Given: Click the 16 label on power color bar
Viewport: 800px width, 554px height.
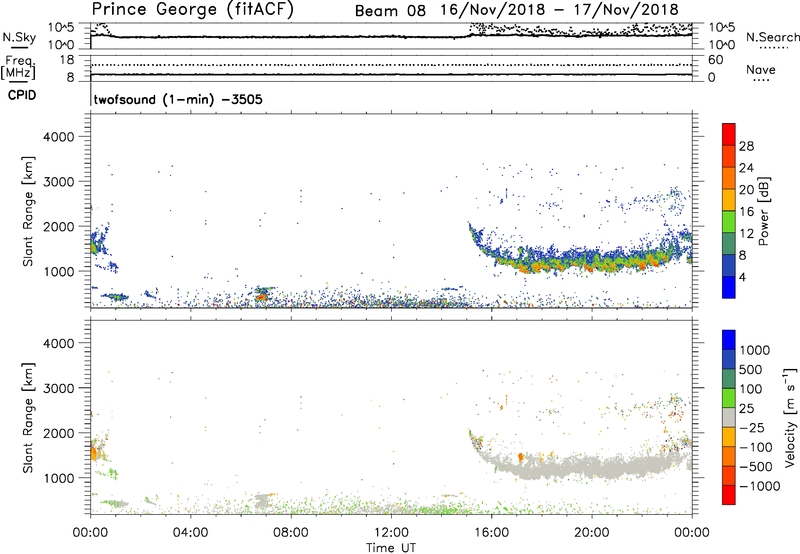Looking at the screenshot, I should click(746, 212).
